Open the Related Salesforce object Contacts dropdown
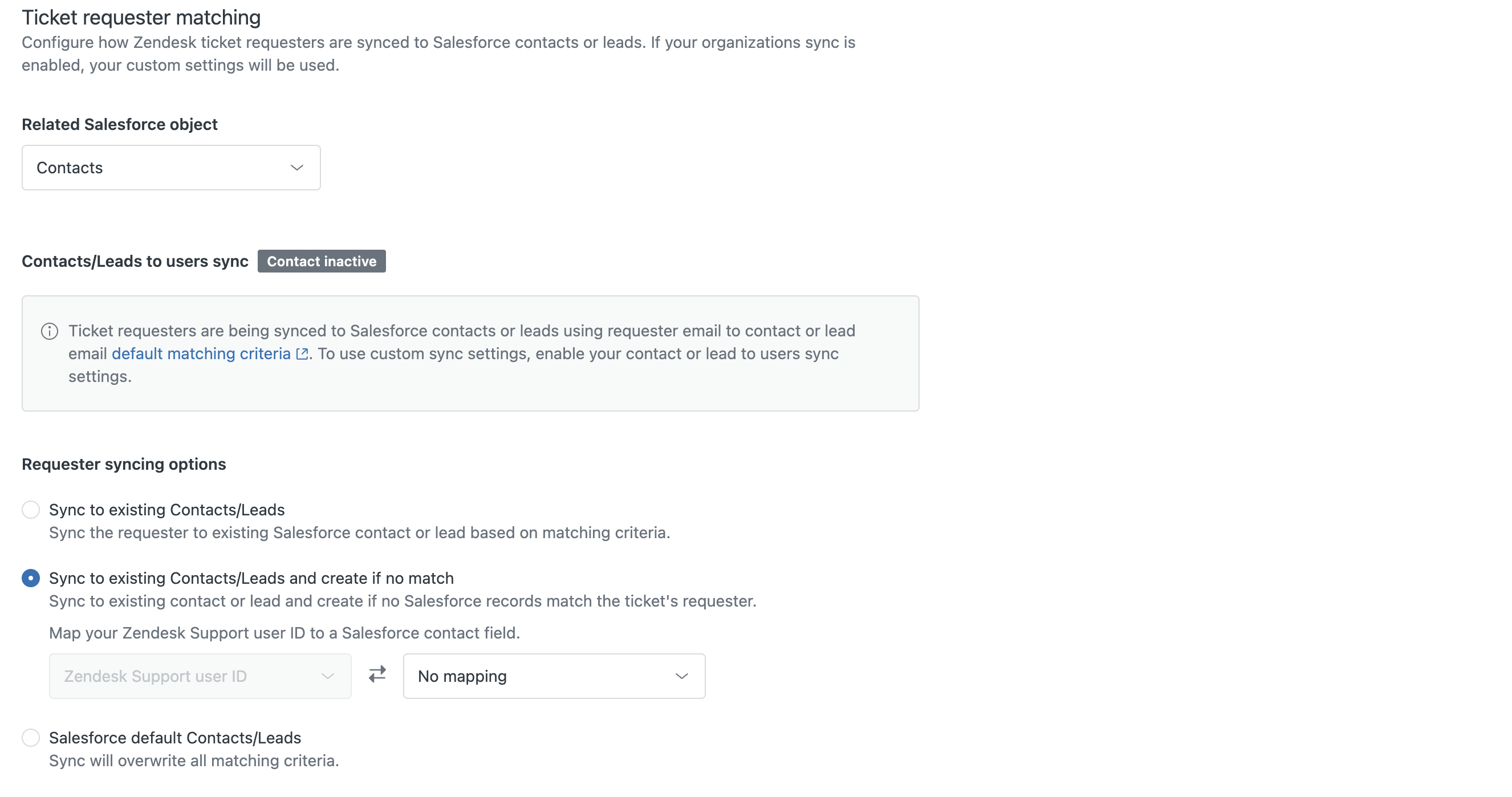The width and height of the screenshot is (1512, 797). [171, 168]
